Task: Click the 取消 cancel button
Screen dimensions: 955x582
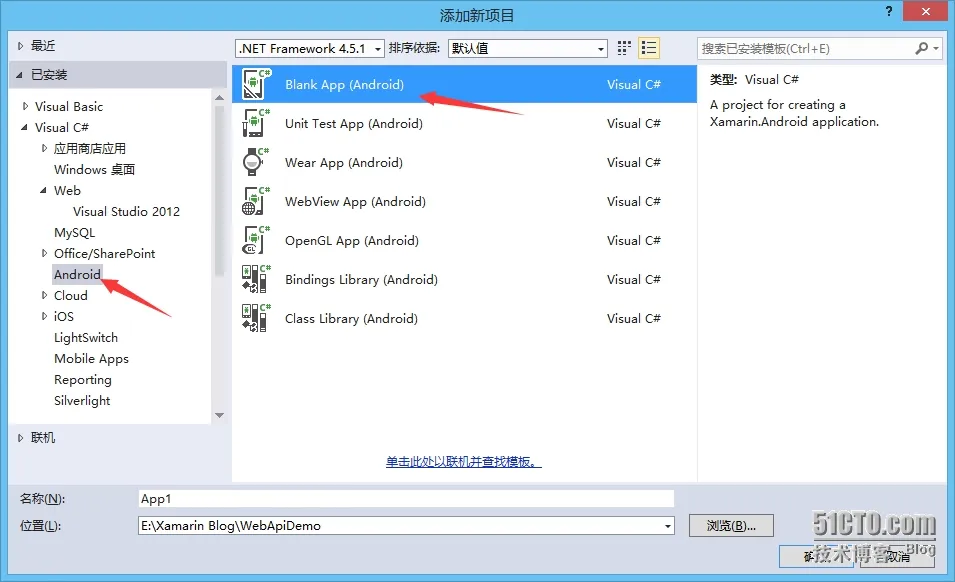Action: (897, 556)
